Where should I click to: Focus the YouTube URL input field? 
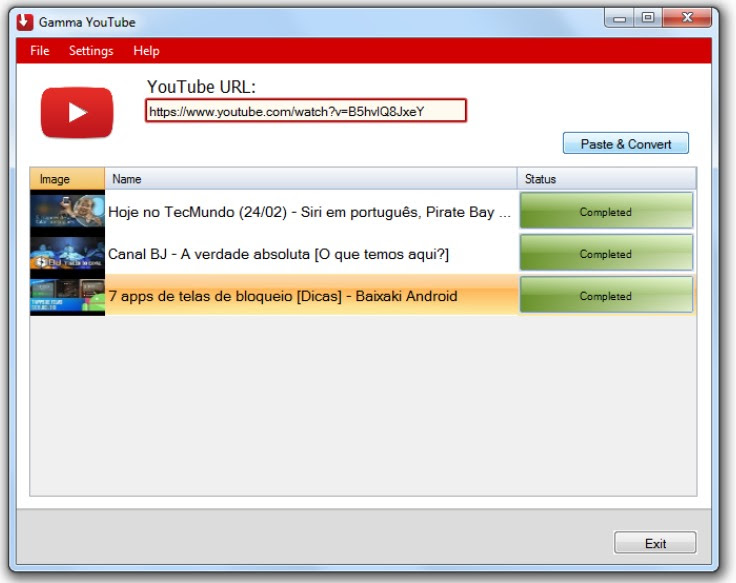tap(306, 111)
